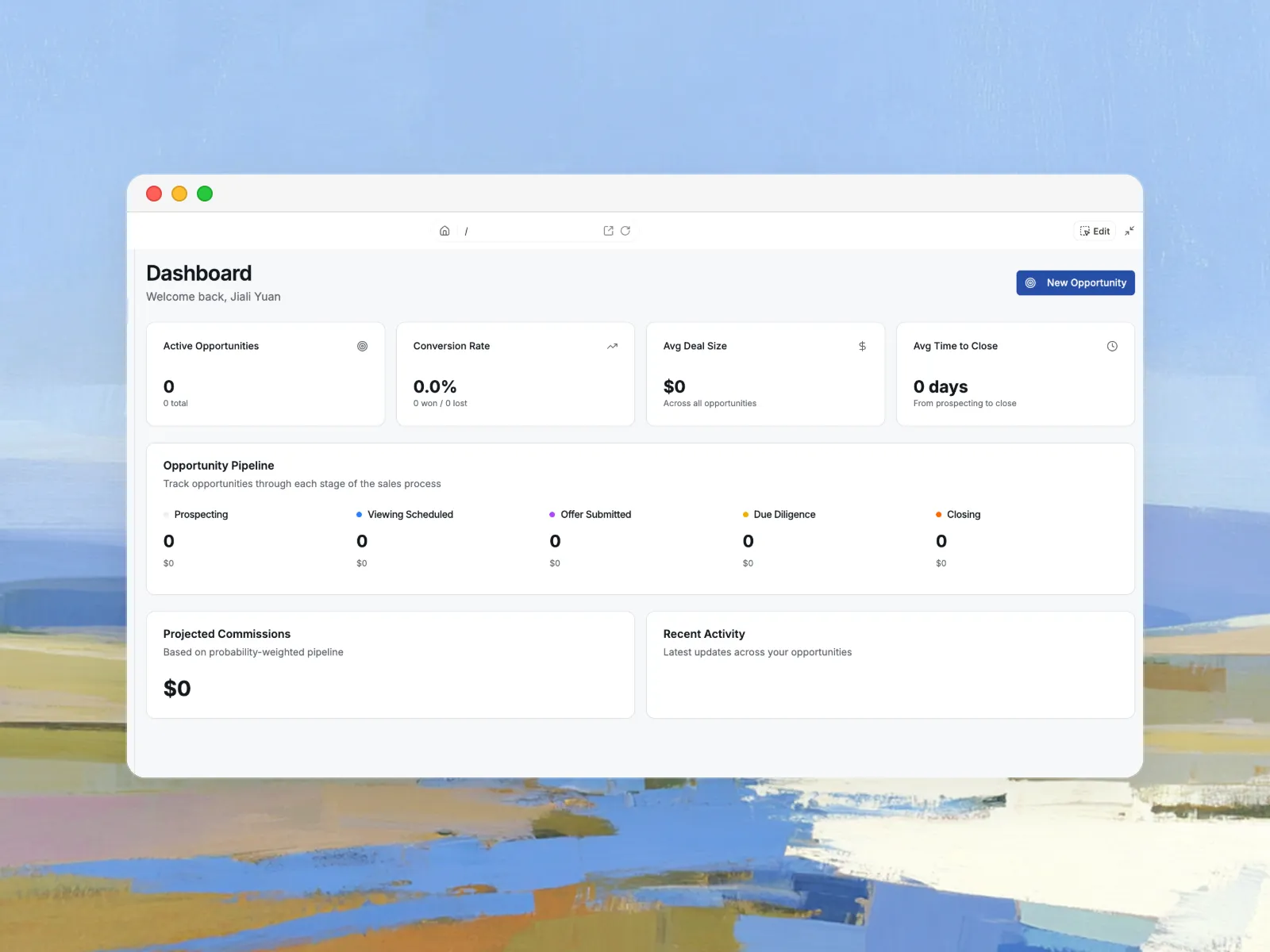Screen dimensions: 1270x952
Task: Select the Due Diligence stage
Action: click(784, 514)
